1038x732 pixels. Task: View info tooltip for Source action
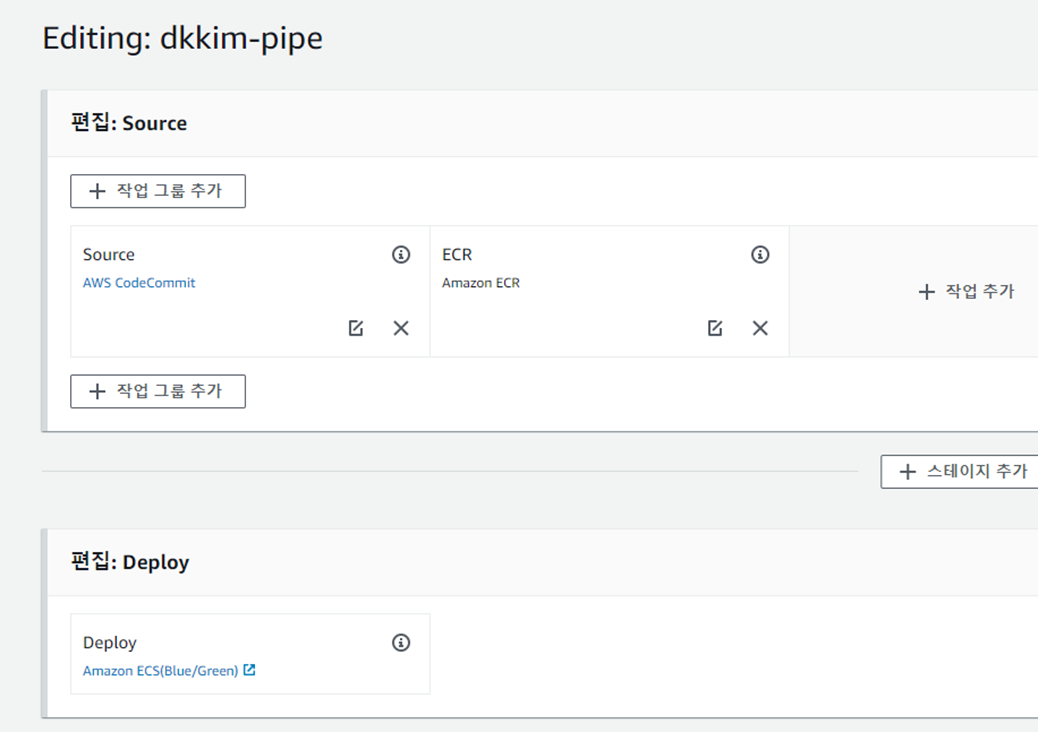pyautogui.click(x=401, y=255)
